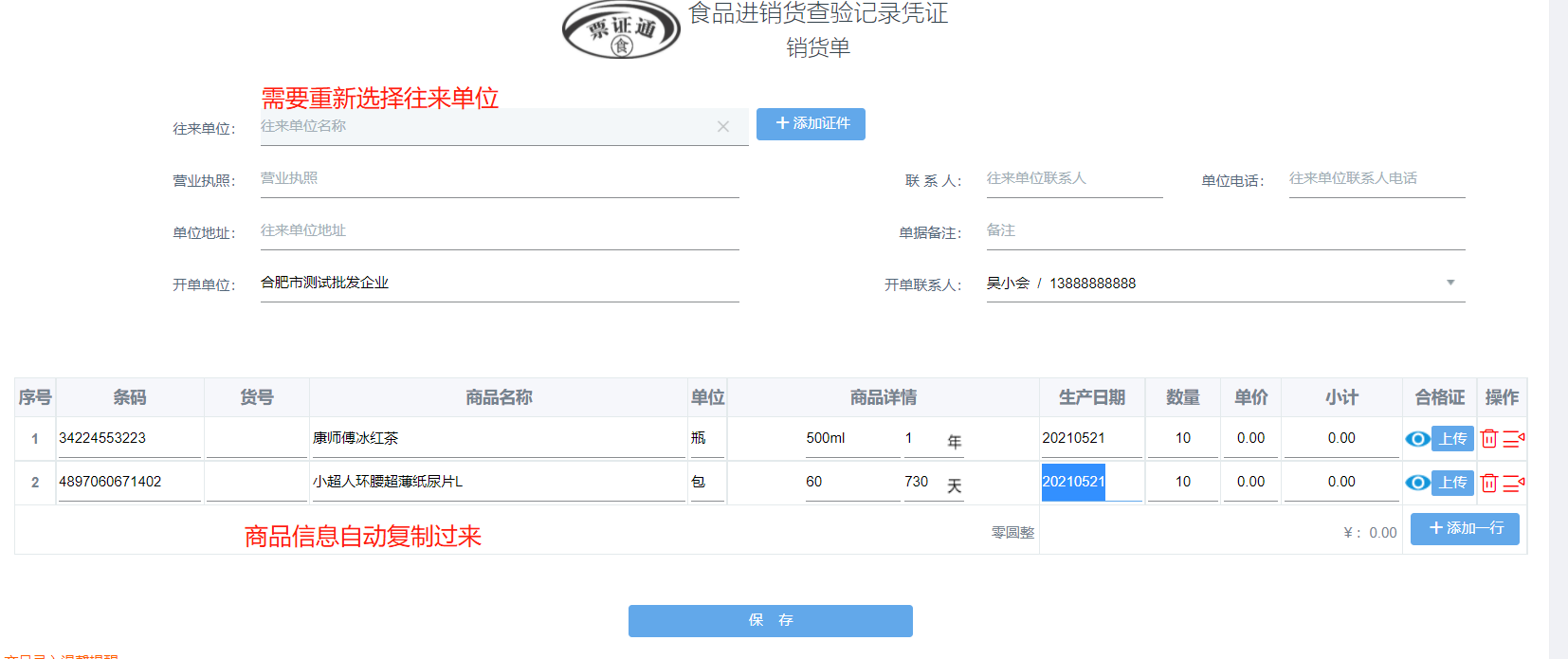Click the 销货单 subtitle
The width and height of the screenshot is (1568, 659).
click(818, 47)
